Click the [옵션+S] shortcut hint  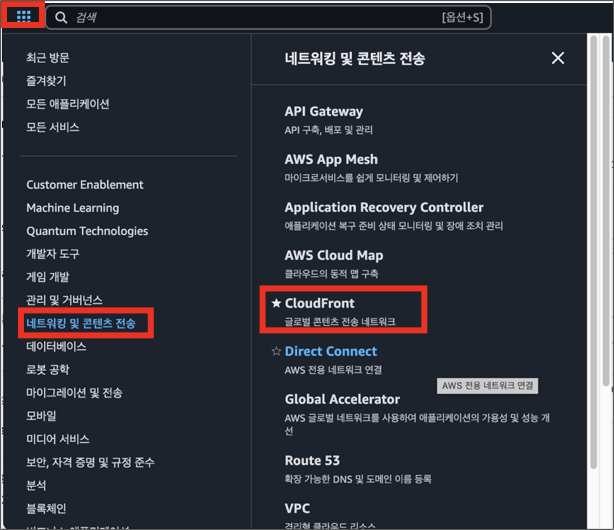click(x=462, y=17)
